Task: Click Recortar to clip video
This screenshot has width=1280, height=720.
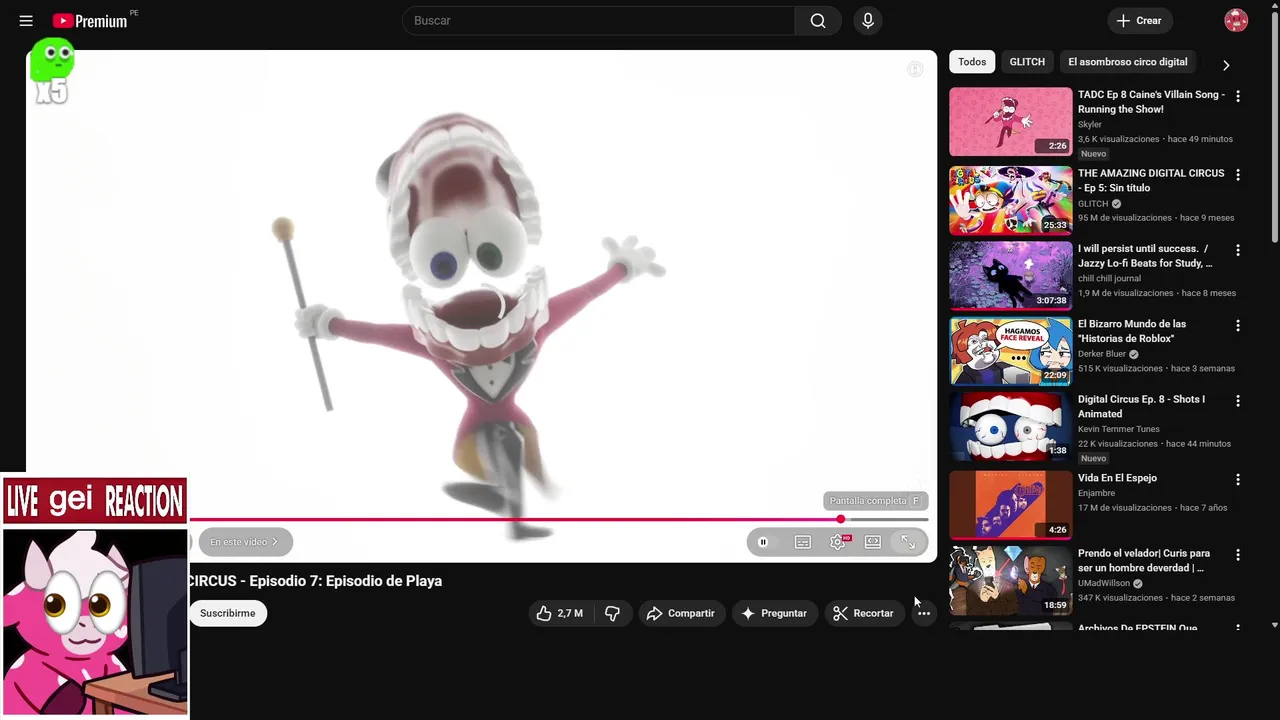Action: pos(864,613)
